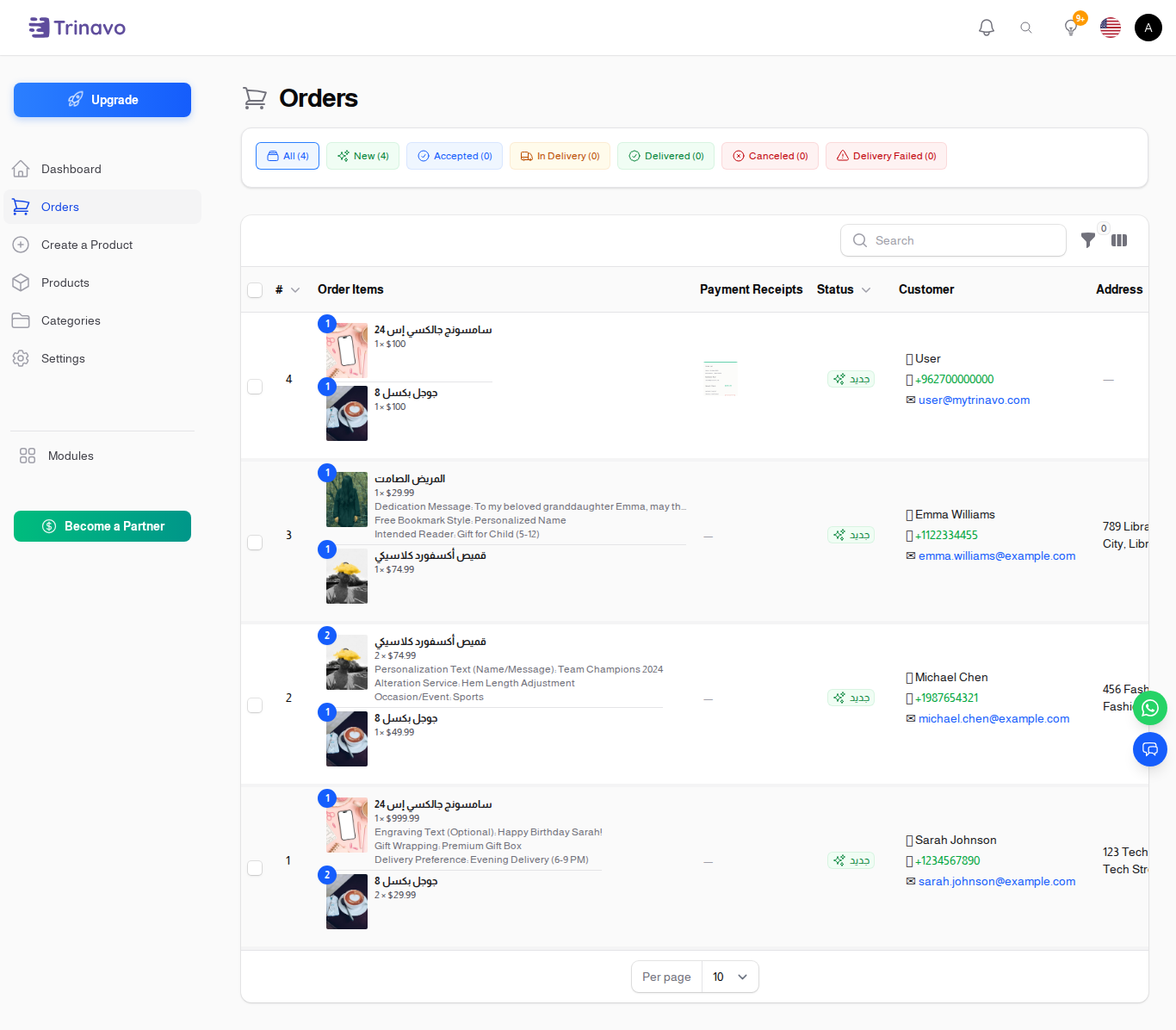The image size is (1176, 1030).
Task: Open payment receipt thumbnail for order 4
Action: click(721, 379)
